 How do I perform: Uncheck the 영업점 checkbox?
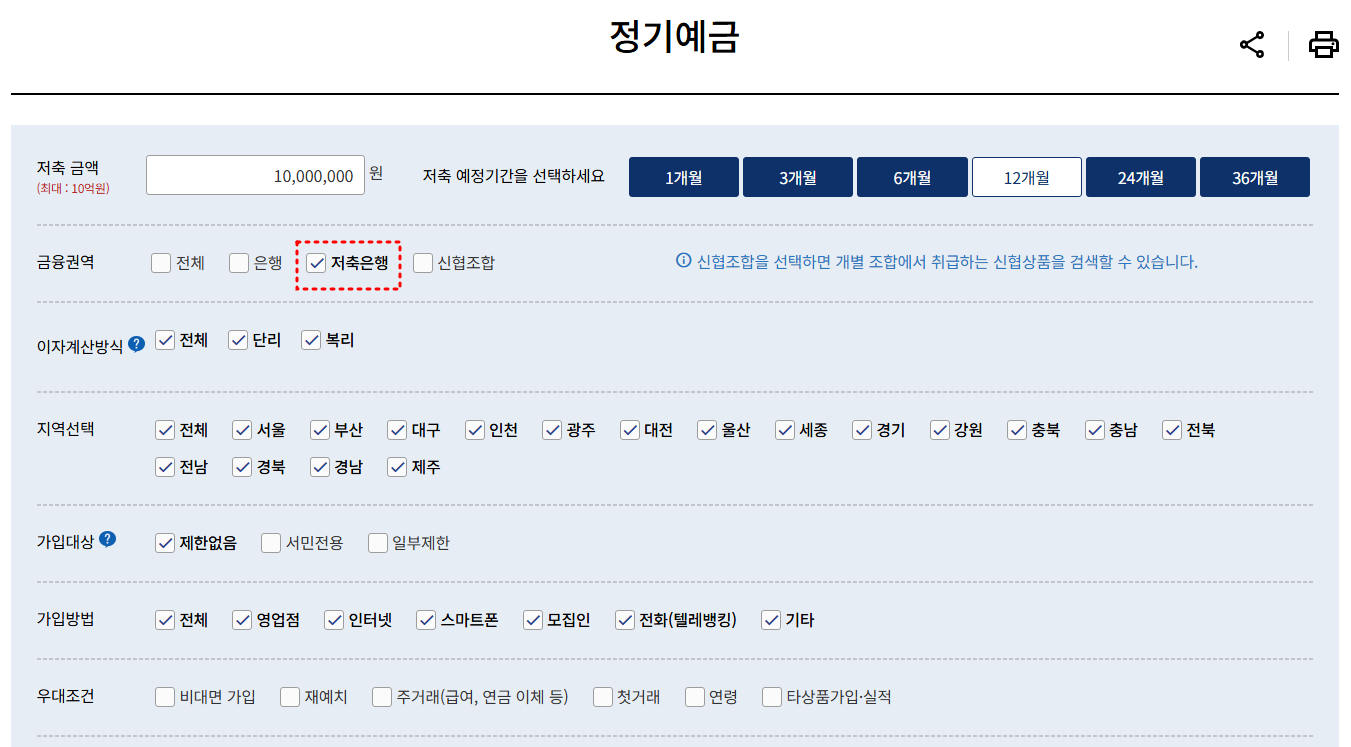(242, 620)
